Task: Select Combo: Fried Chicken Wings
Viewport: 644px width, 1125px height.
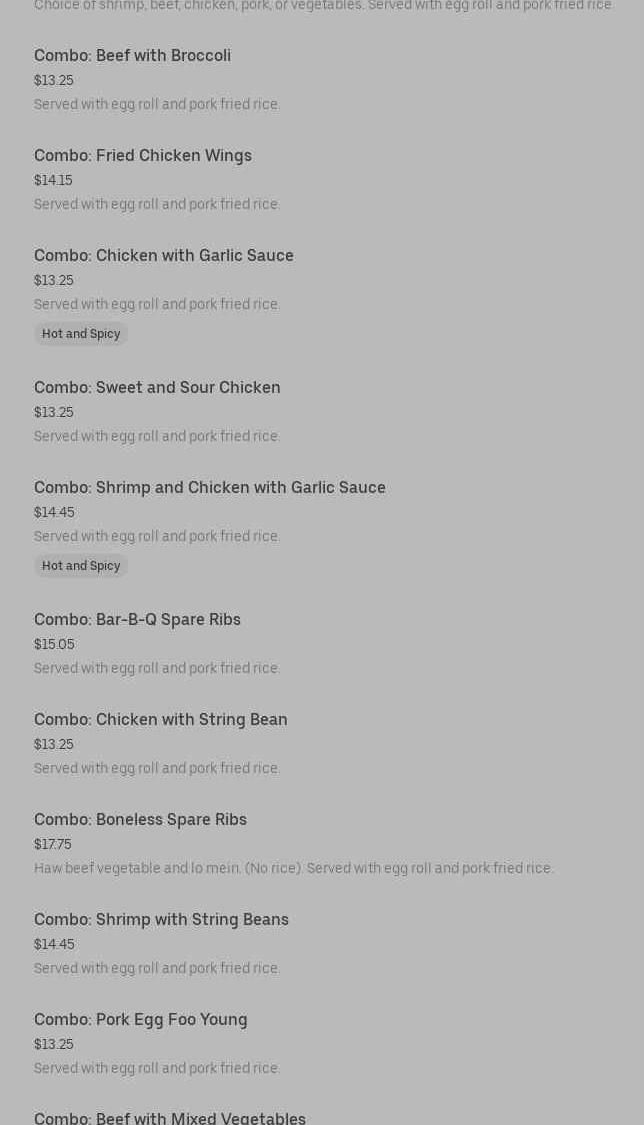Action: click(143, 155)
